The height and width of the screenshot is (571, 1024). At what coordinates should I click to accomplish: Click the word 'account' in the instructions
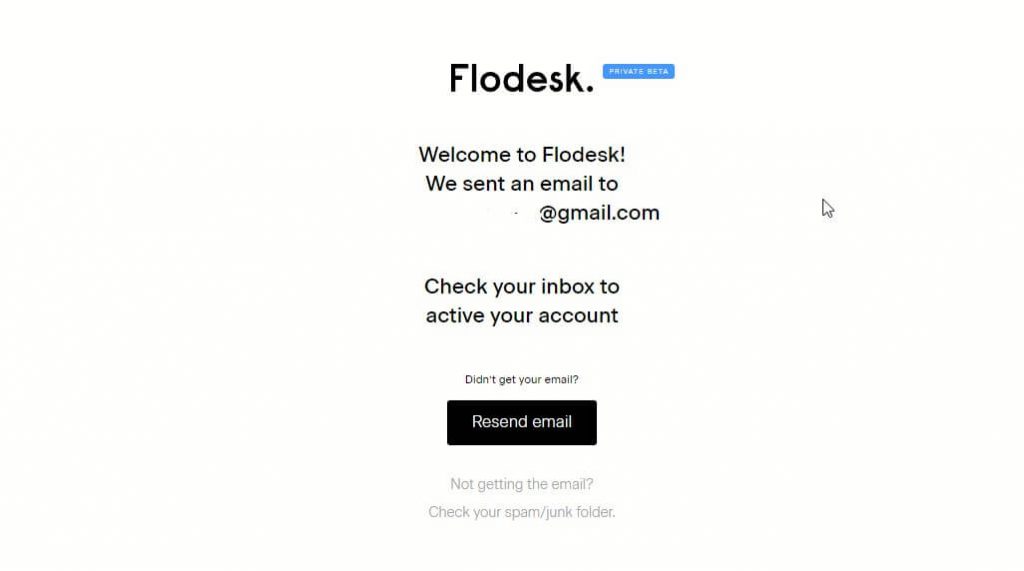578,316
